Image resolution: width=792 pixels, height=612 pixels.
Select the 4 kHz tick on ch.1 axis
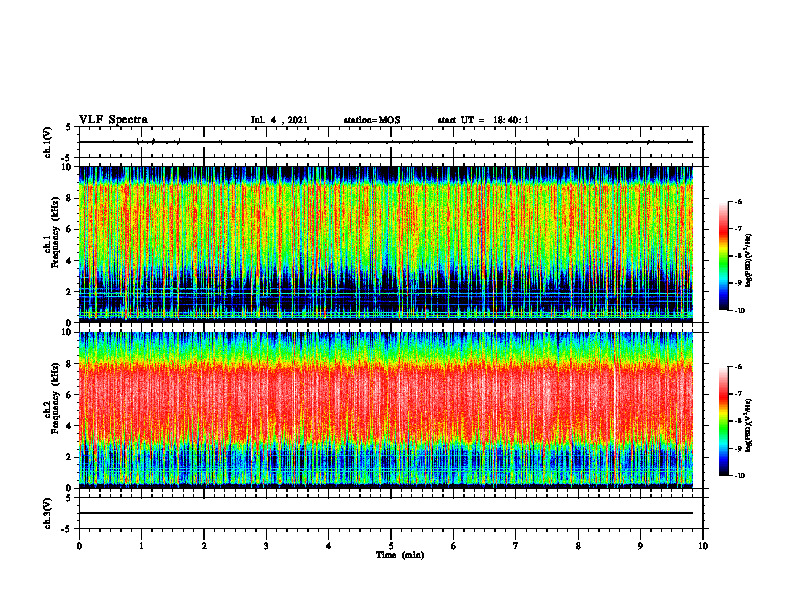point(70,261)
